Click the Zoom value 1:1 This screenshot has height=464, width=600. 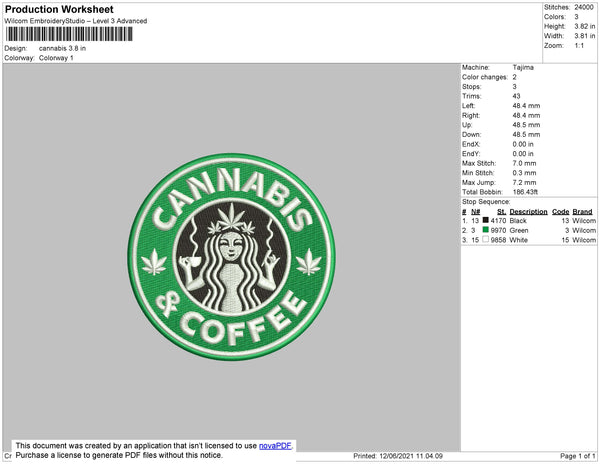click(579, 46)
